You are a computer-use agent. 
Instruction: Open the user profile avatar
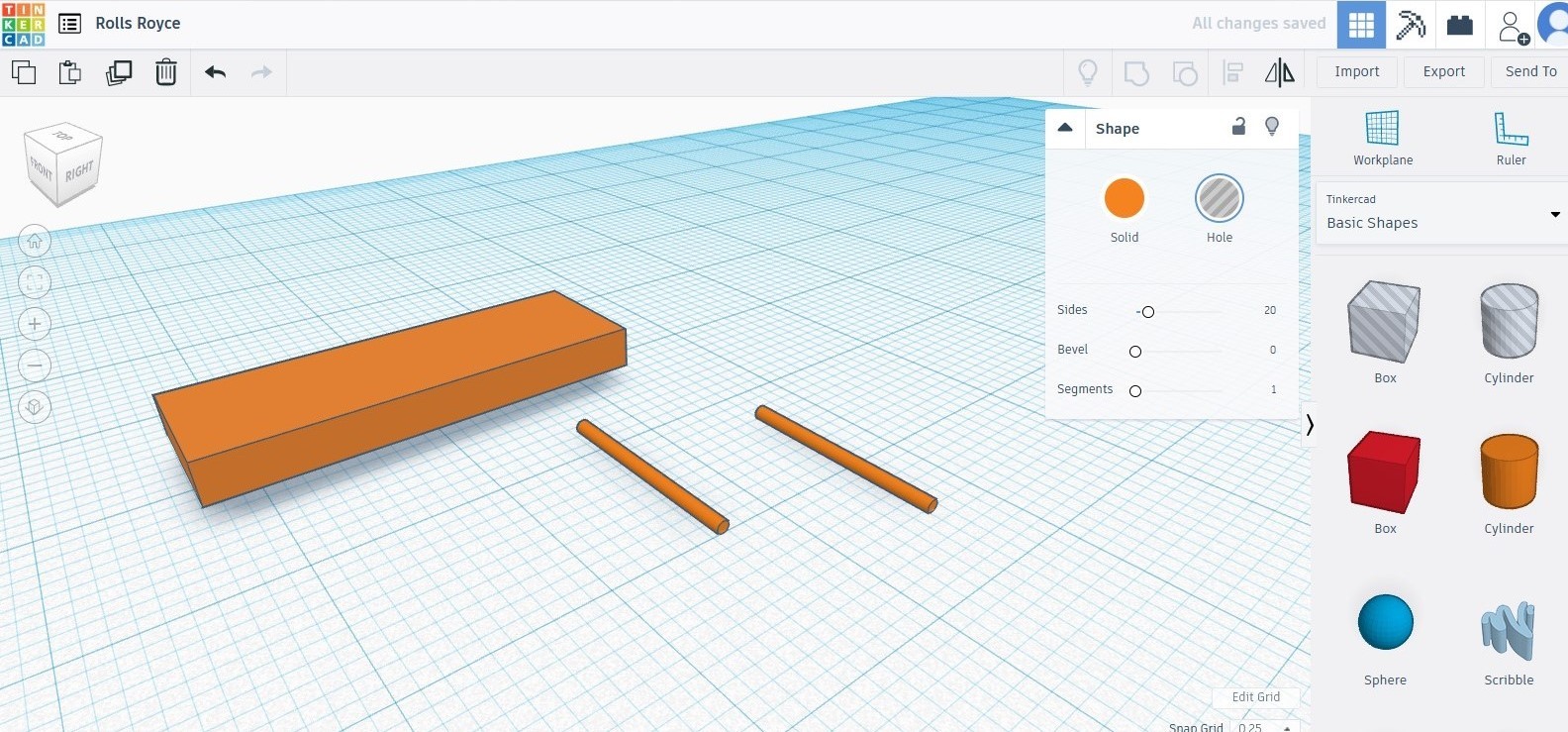tap(1554, 25)
